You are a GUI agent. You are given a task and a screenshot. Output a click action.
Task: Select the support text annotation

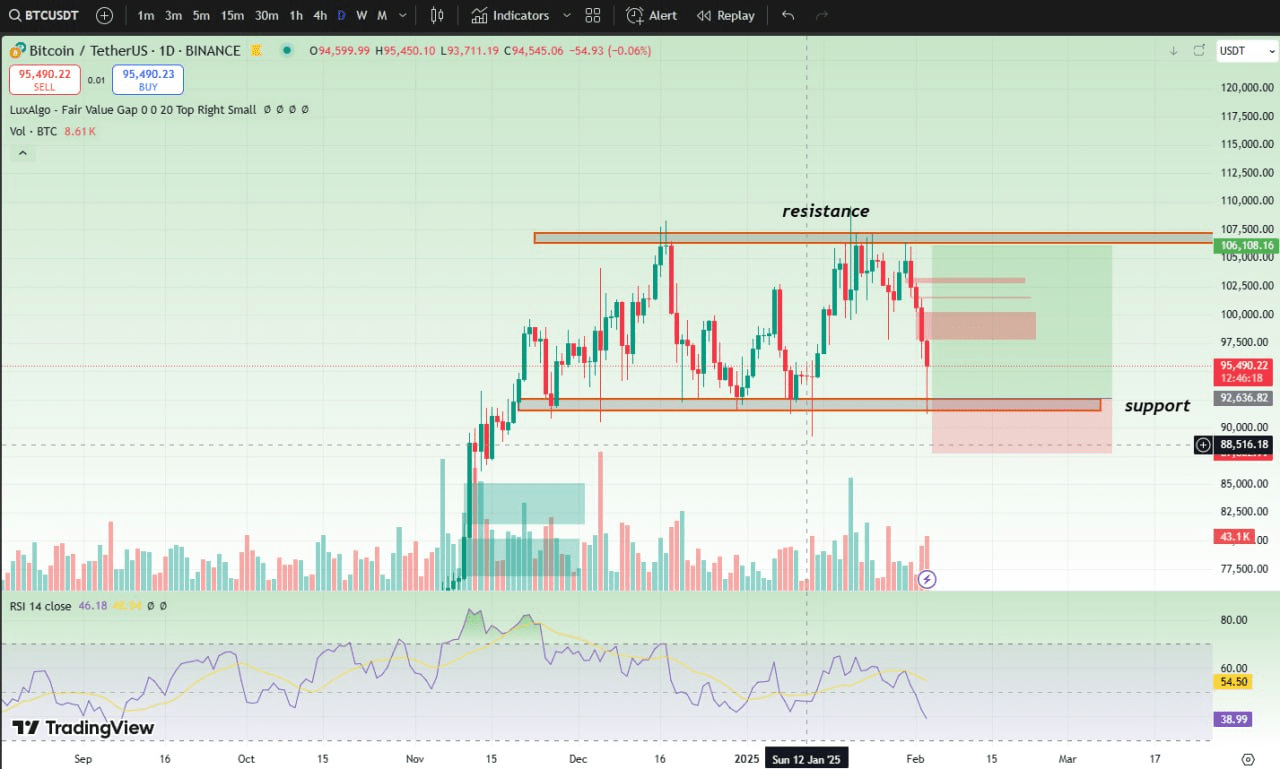pyautogui.click(x=1157, y=405)
